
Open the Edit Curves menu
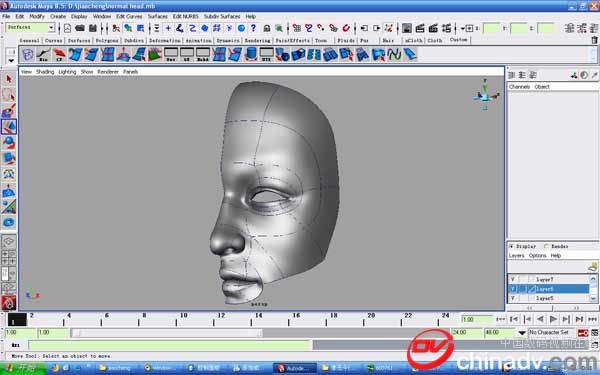pyautogui.click(x=129, y=16)
